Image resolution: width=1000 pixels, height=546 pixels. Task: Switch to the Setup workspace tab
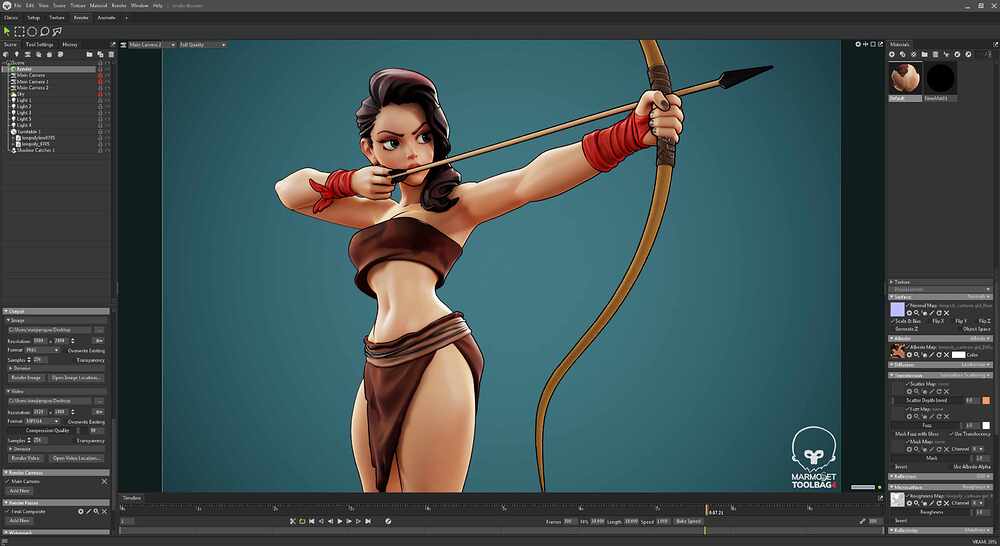point(33,18)
